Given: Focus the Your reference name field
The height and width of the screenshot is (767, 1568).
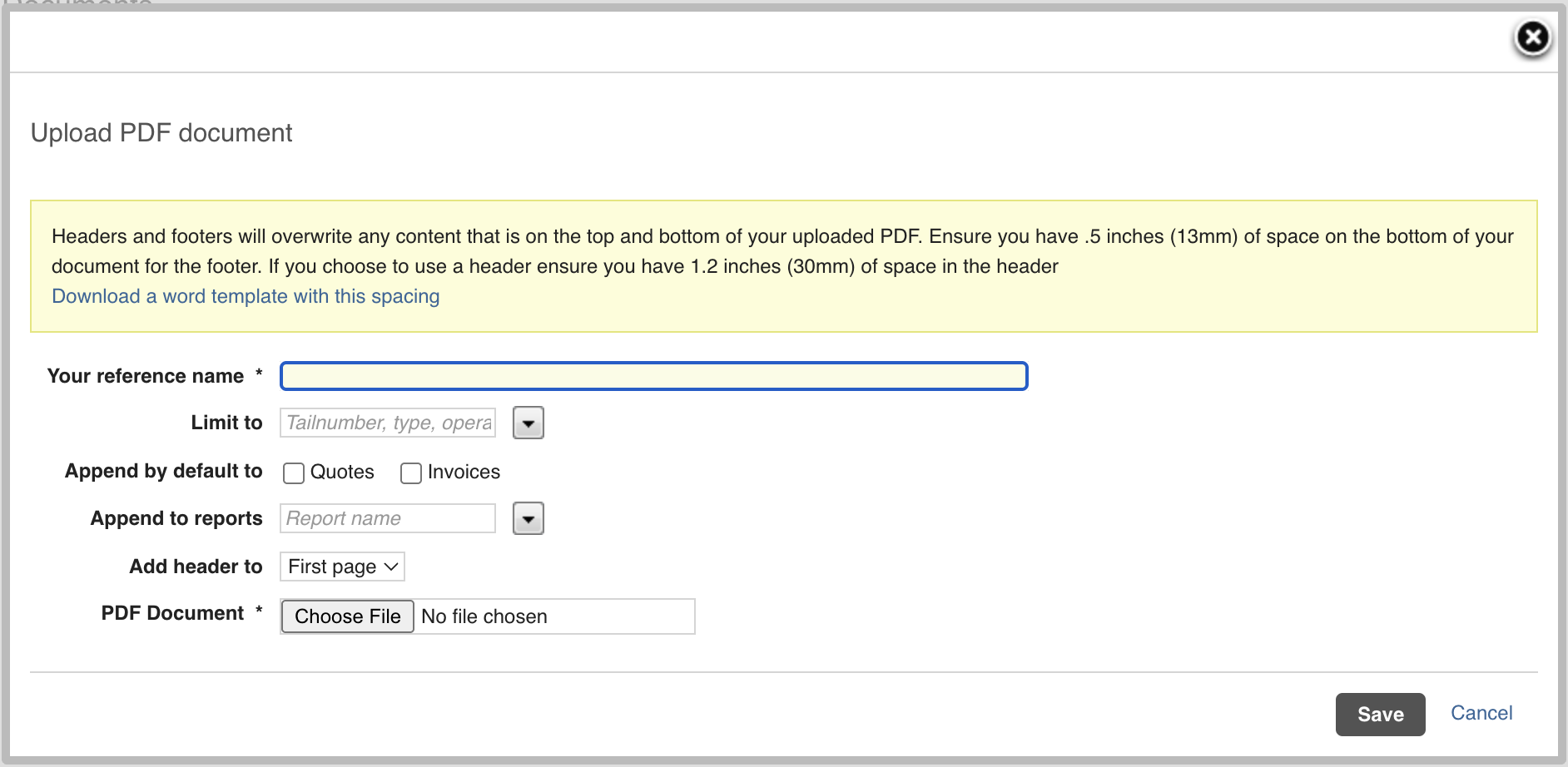Looking at the screenshot, I should point(654,376).
